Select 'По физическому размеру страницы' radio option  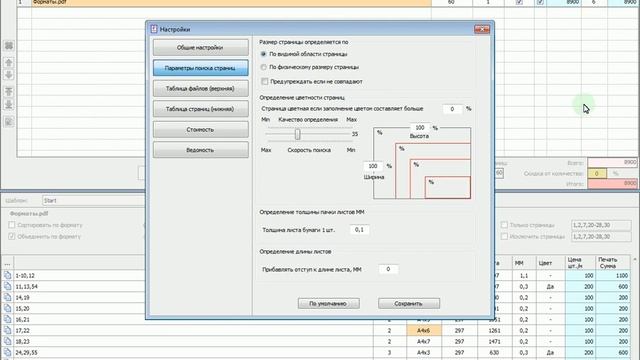point(264,67)
